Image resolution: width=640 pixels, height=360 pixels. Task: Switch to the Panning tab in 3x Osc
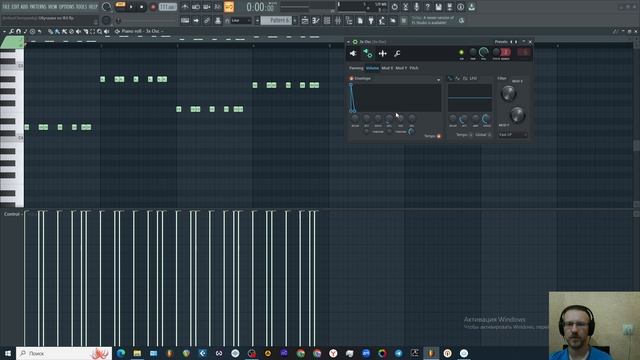pyautogui.click(x=356, y=68)
